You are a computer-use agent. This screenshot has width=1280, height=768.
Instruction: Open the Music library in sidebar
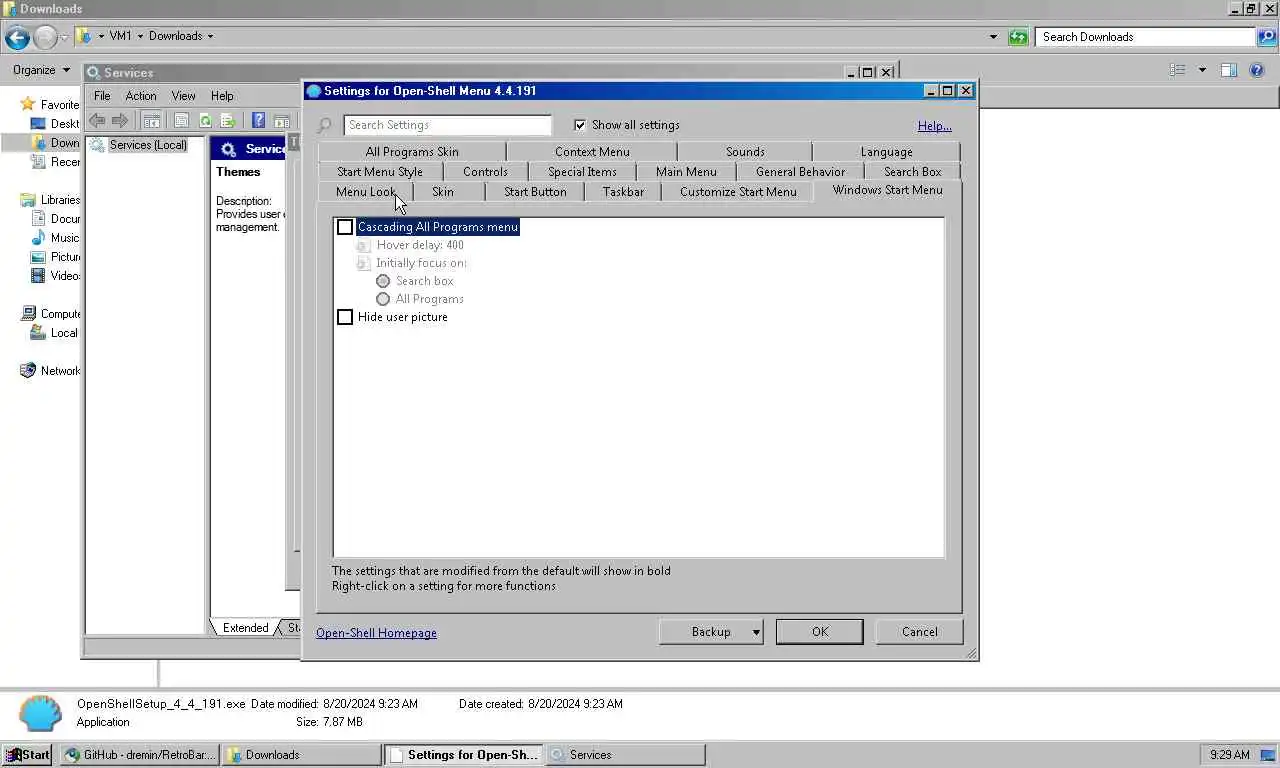[38, 238]
